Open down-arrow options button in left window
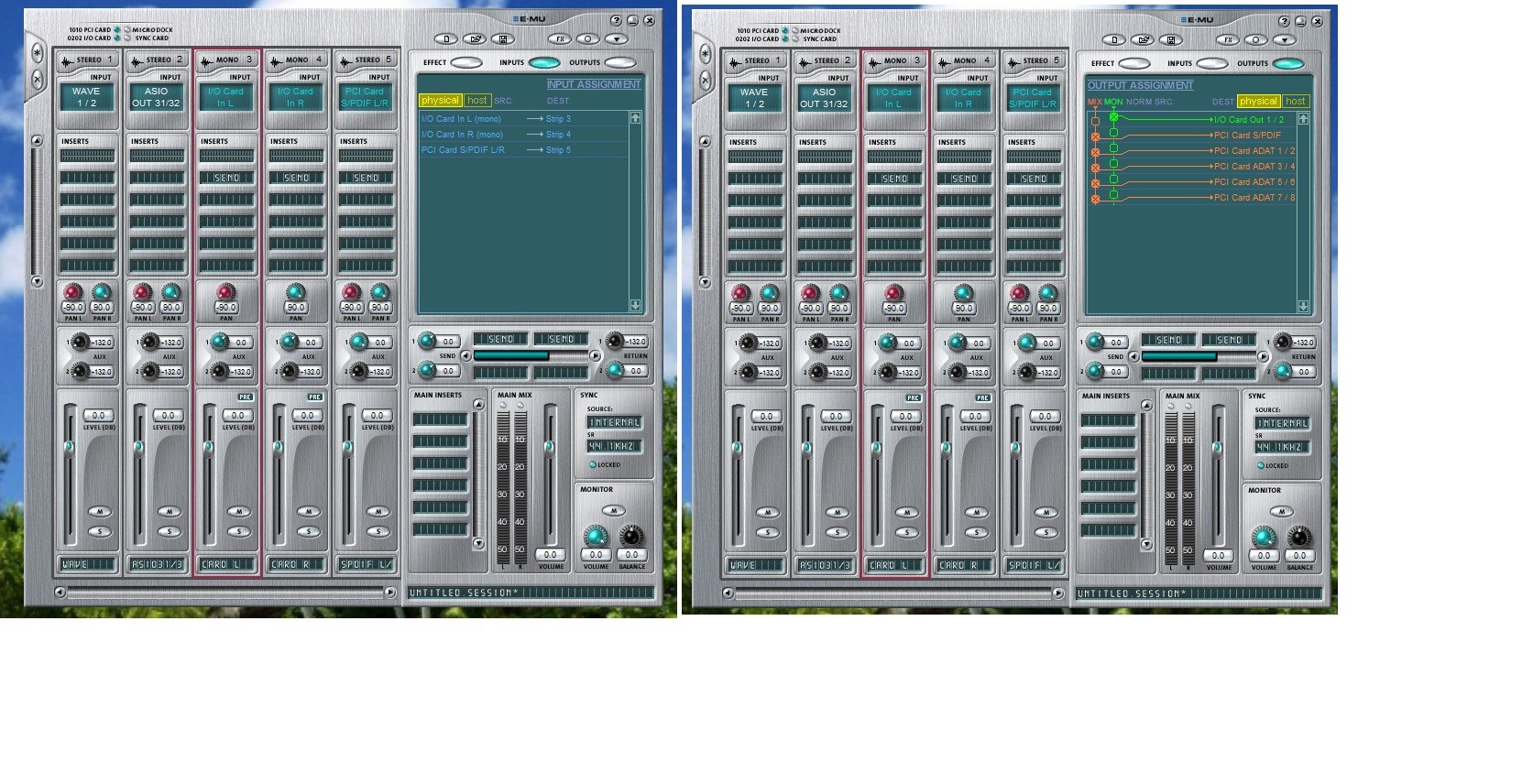Screen dimensions: 1533x784 [617, 38]
